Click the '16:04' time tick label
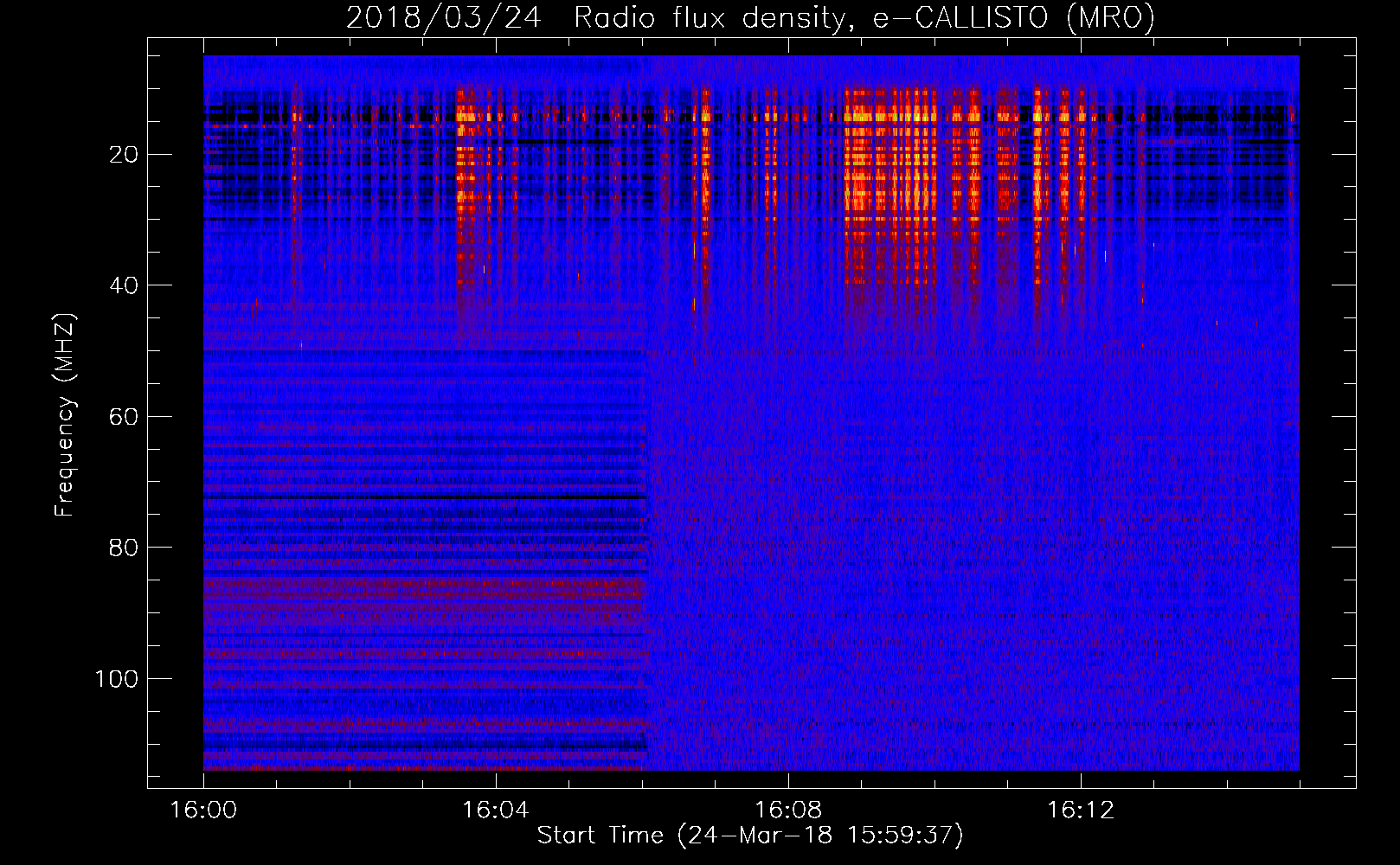Image resolution: width=1400 pixels, height=865 pixels. click(496, 810)
